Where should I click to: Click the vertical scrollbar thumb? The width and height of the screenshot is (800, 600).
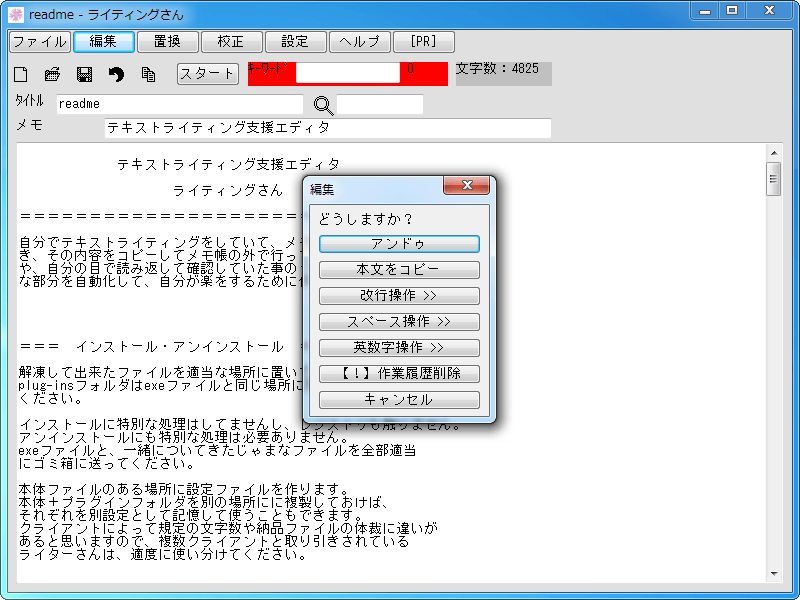pos(773,179)
